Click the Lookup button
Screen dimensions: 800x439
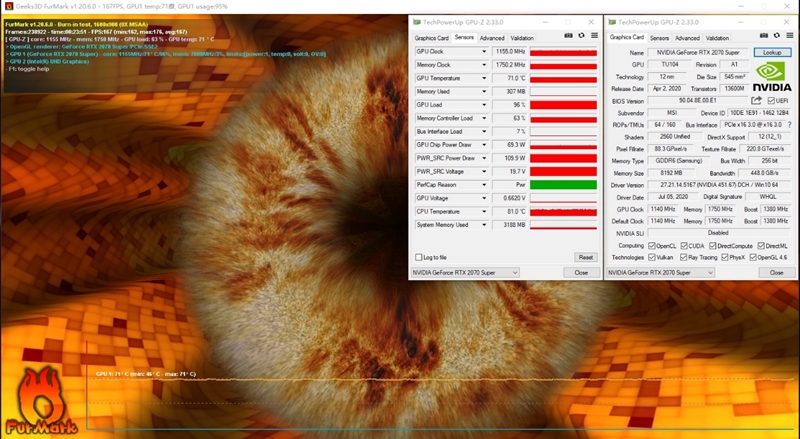pyautogui.click(x=772, y=53)
